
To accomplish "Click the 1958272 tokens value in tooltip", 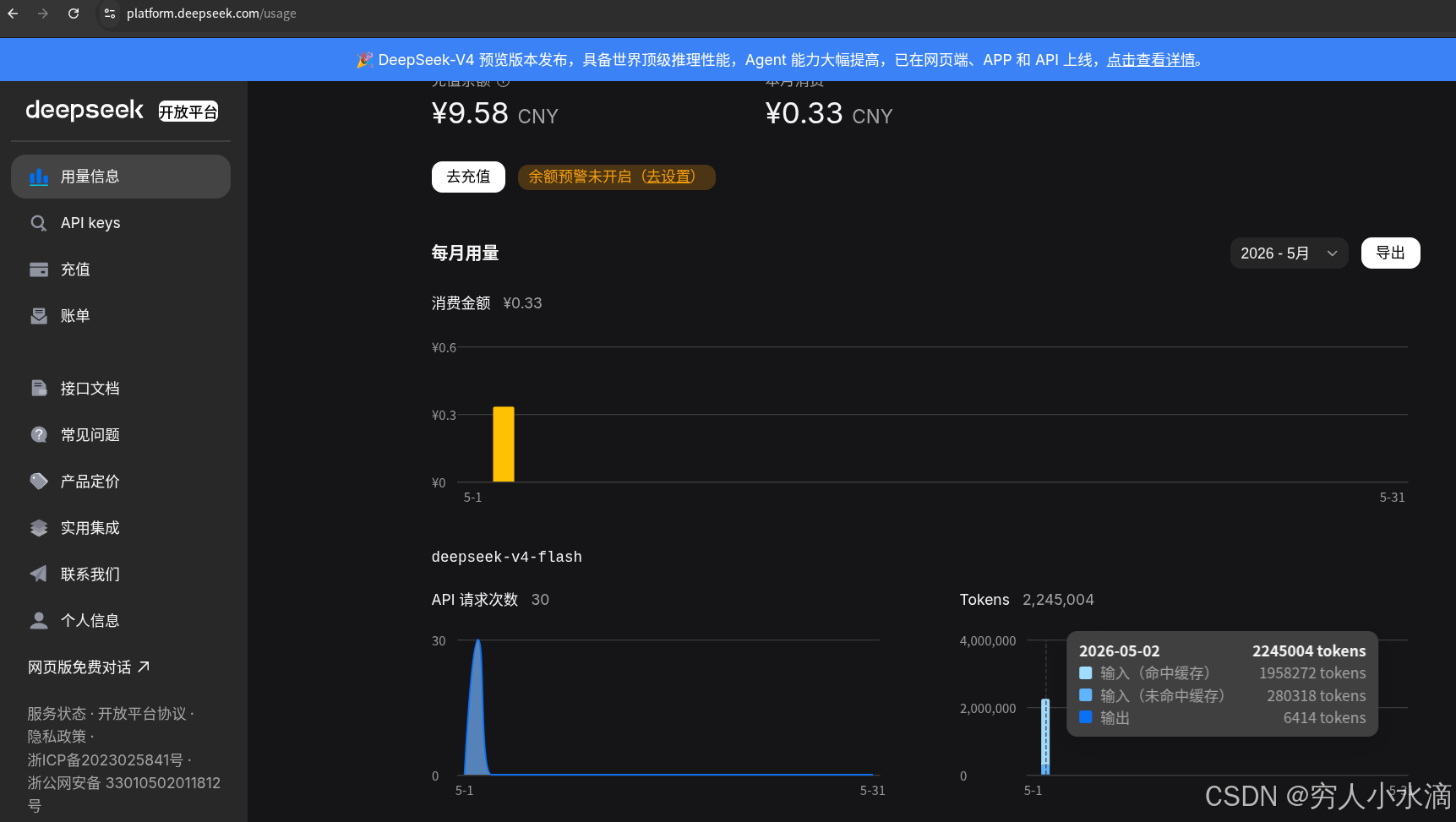I will click(x=1312, y=673).
